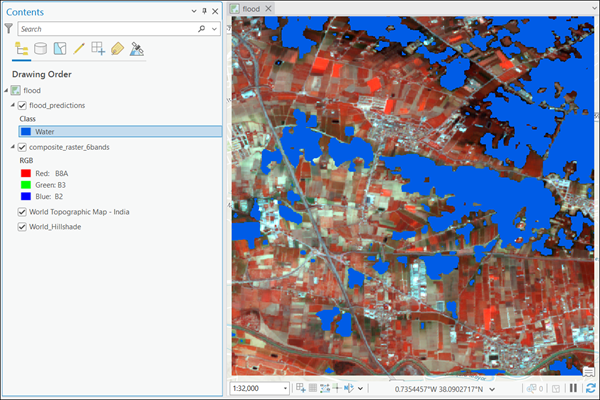Refresh the map view
Image resolution: width=600 pixels, height=400 pixels.
tap(590, 388)
